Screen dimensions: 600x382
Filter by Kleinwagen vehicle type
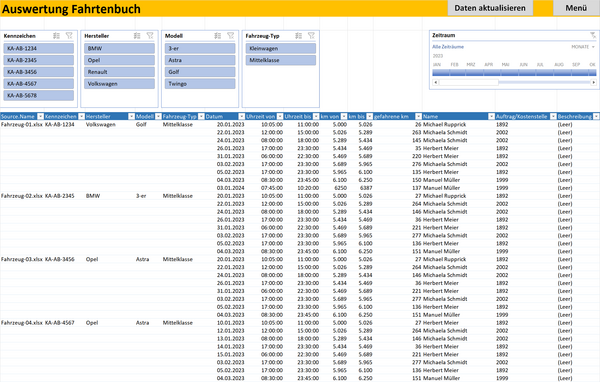point(281,48)
